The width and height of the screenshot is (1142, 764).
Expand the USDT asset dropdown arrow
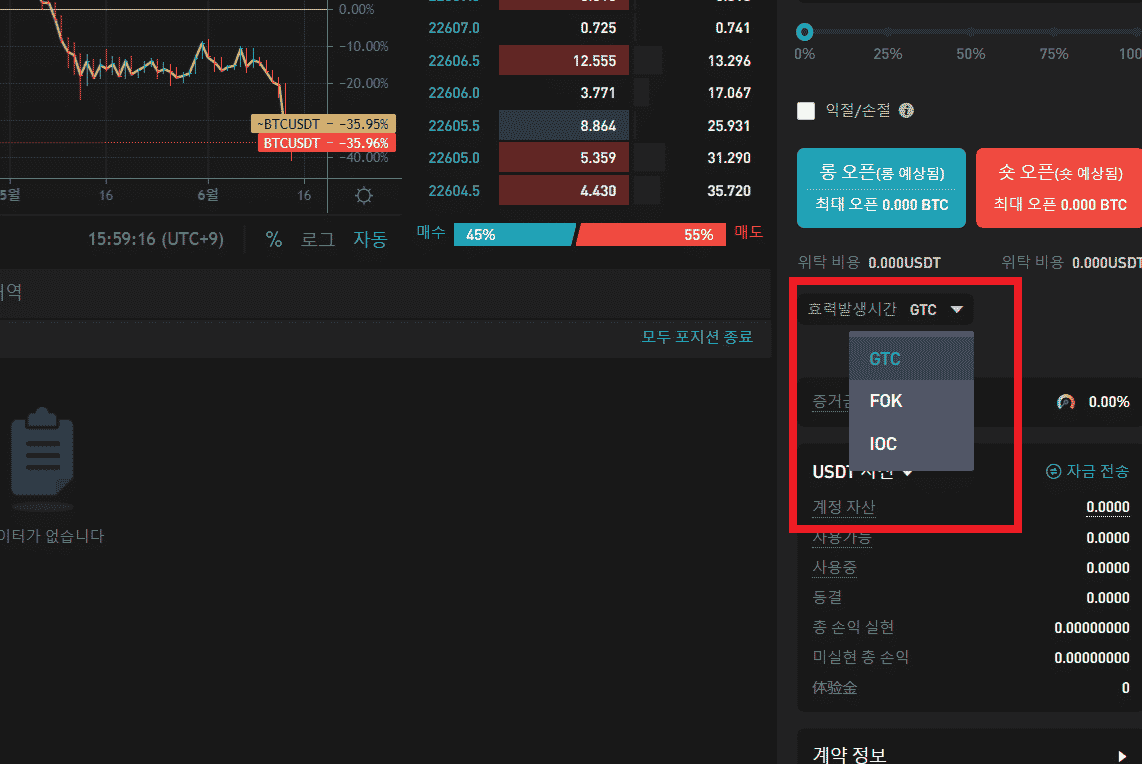pos(908,473)
